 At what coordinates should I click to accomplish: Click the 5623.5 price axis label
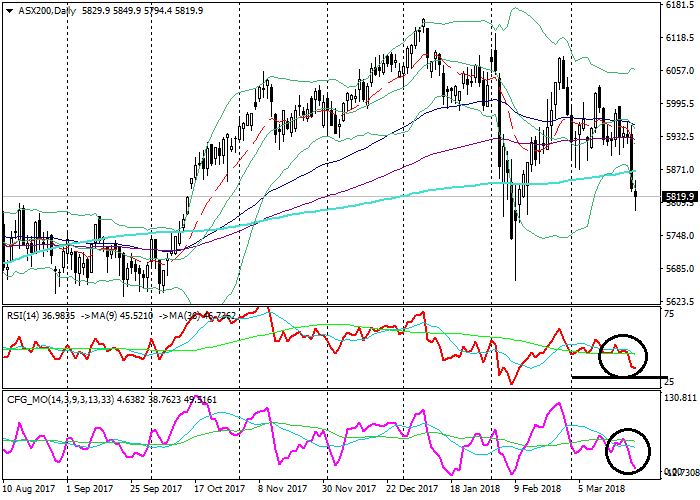coord(679,302)
